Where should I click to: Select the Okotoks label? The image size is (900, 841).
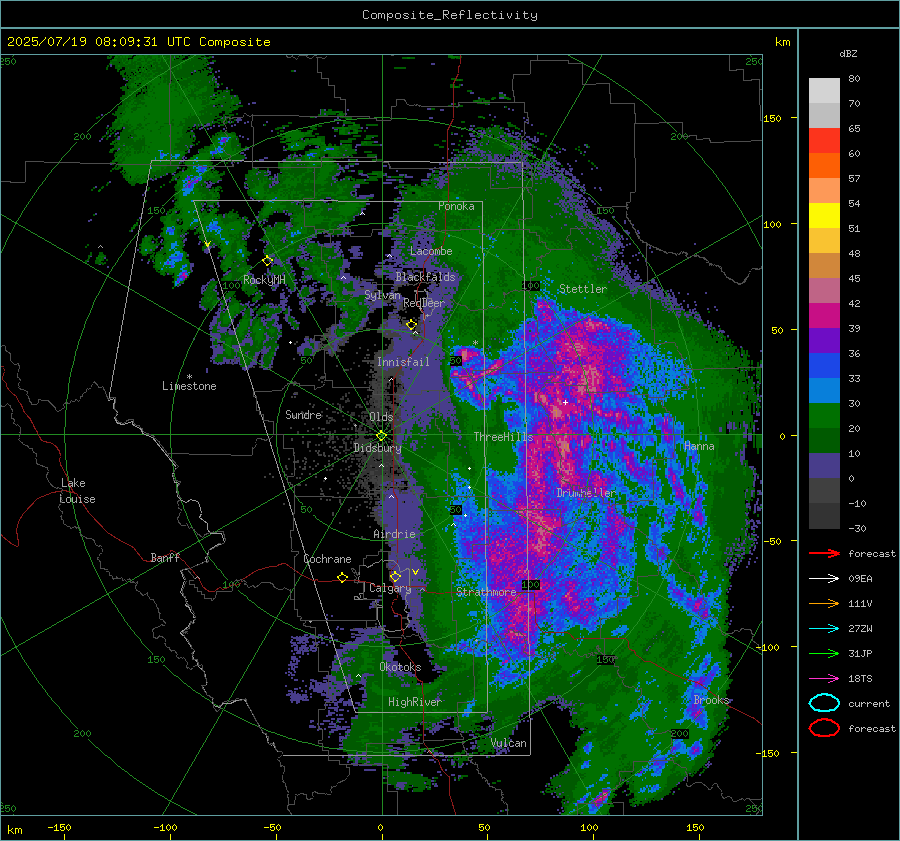coord(400,667)
